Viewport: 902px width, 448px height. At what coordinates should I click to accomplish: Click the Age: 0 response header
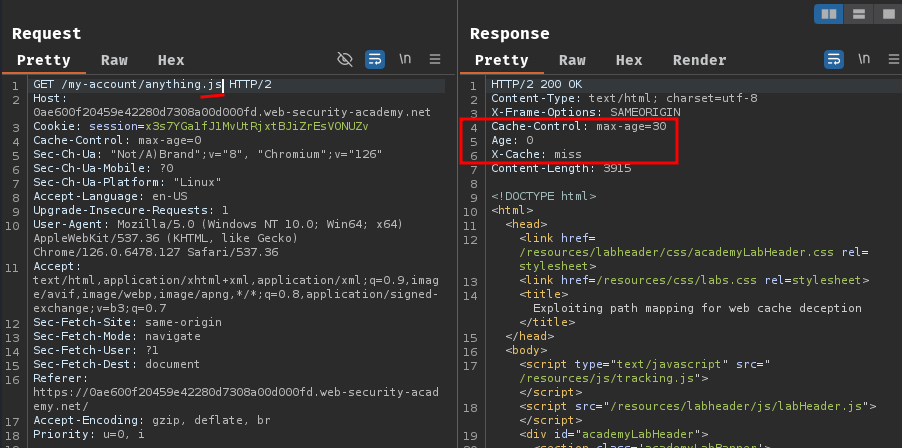[x=512, y=140]
